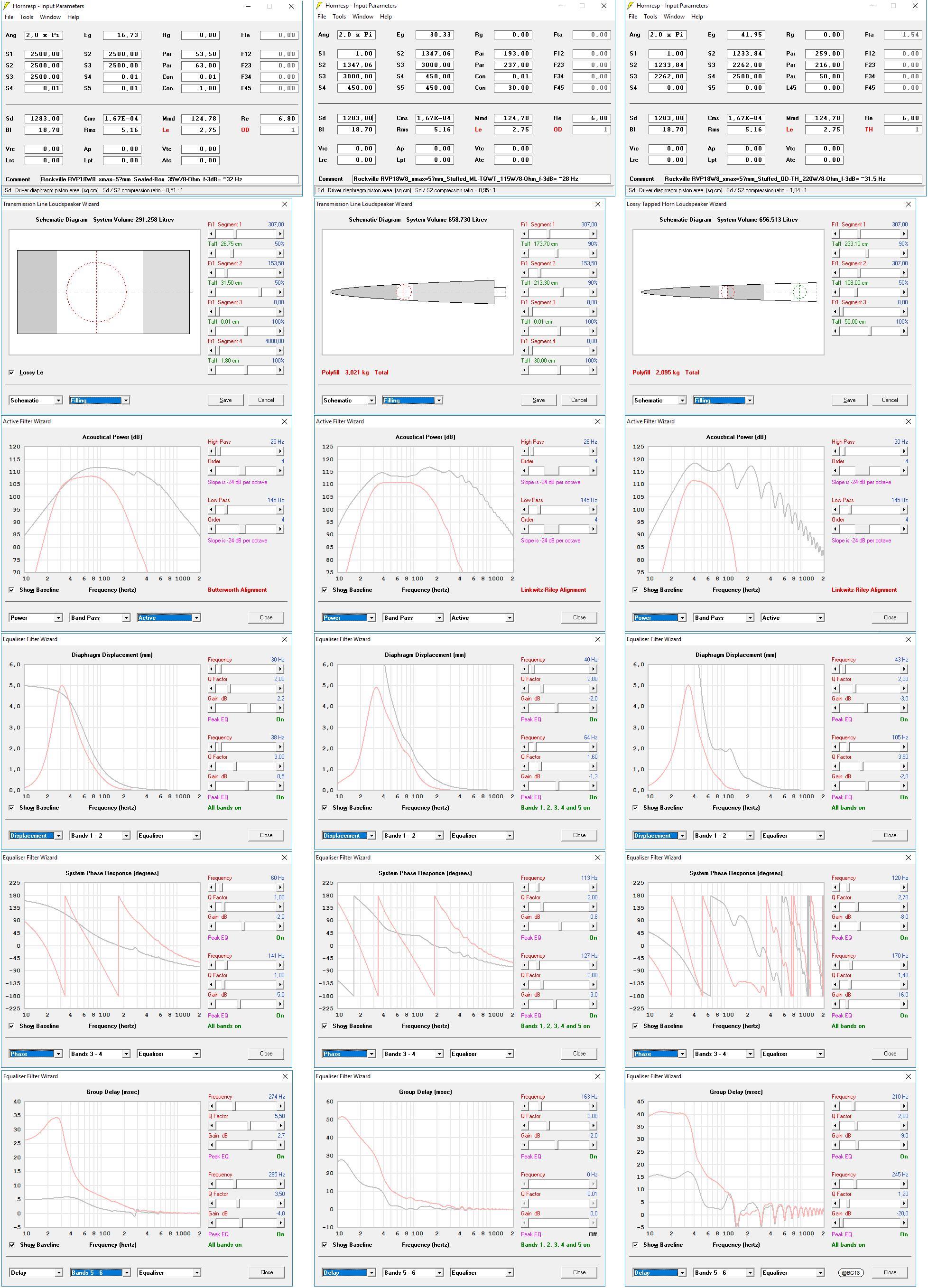Toggle Show Baseline in group delay wizard with 274 Hz band
928x1288 pixels.
[x=11, y=1244]
